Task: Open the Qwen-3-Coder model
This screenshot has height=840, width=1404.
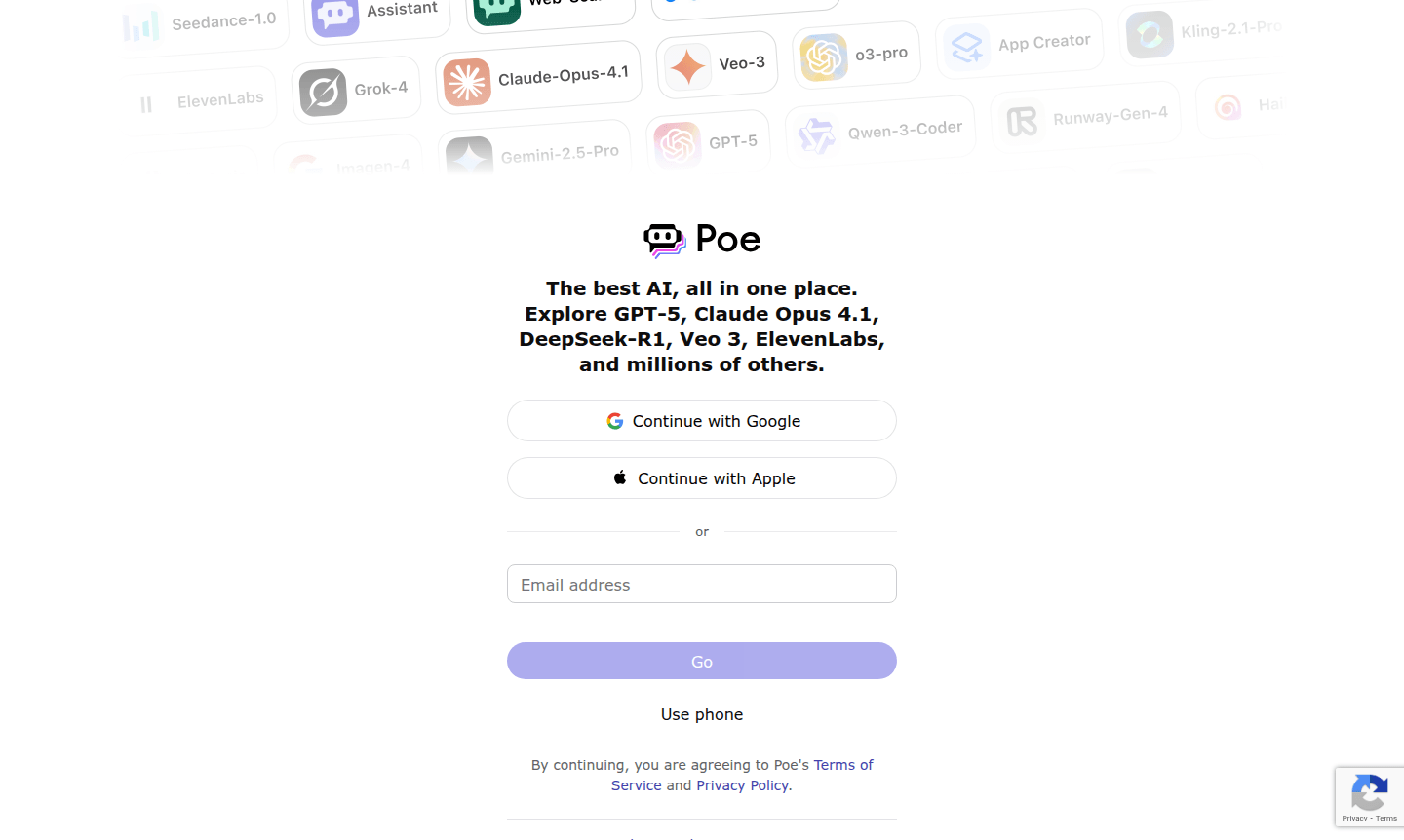Action: pyautogui.click(x=879, y=127)
